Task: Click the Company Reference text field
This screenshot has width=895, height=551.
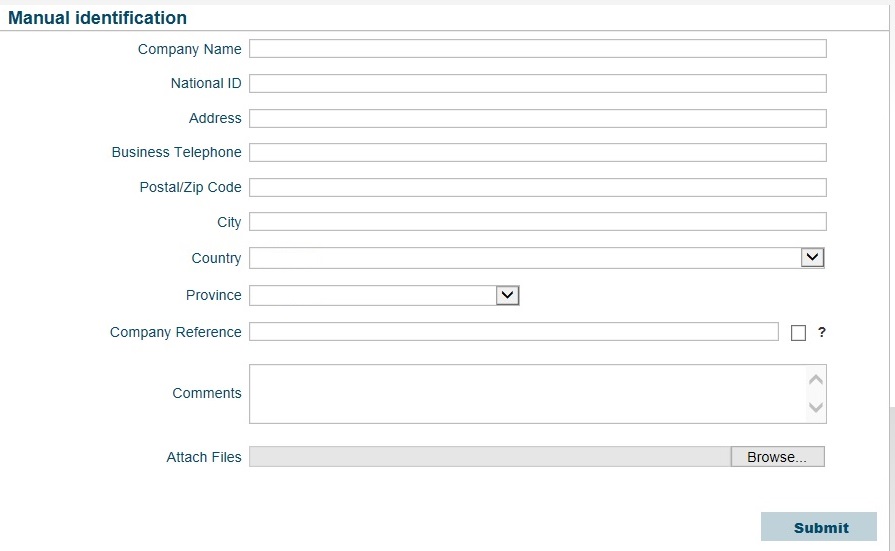Action: (514, 332)
